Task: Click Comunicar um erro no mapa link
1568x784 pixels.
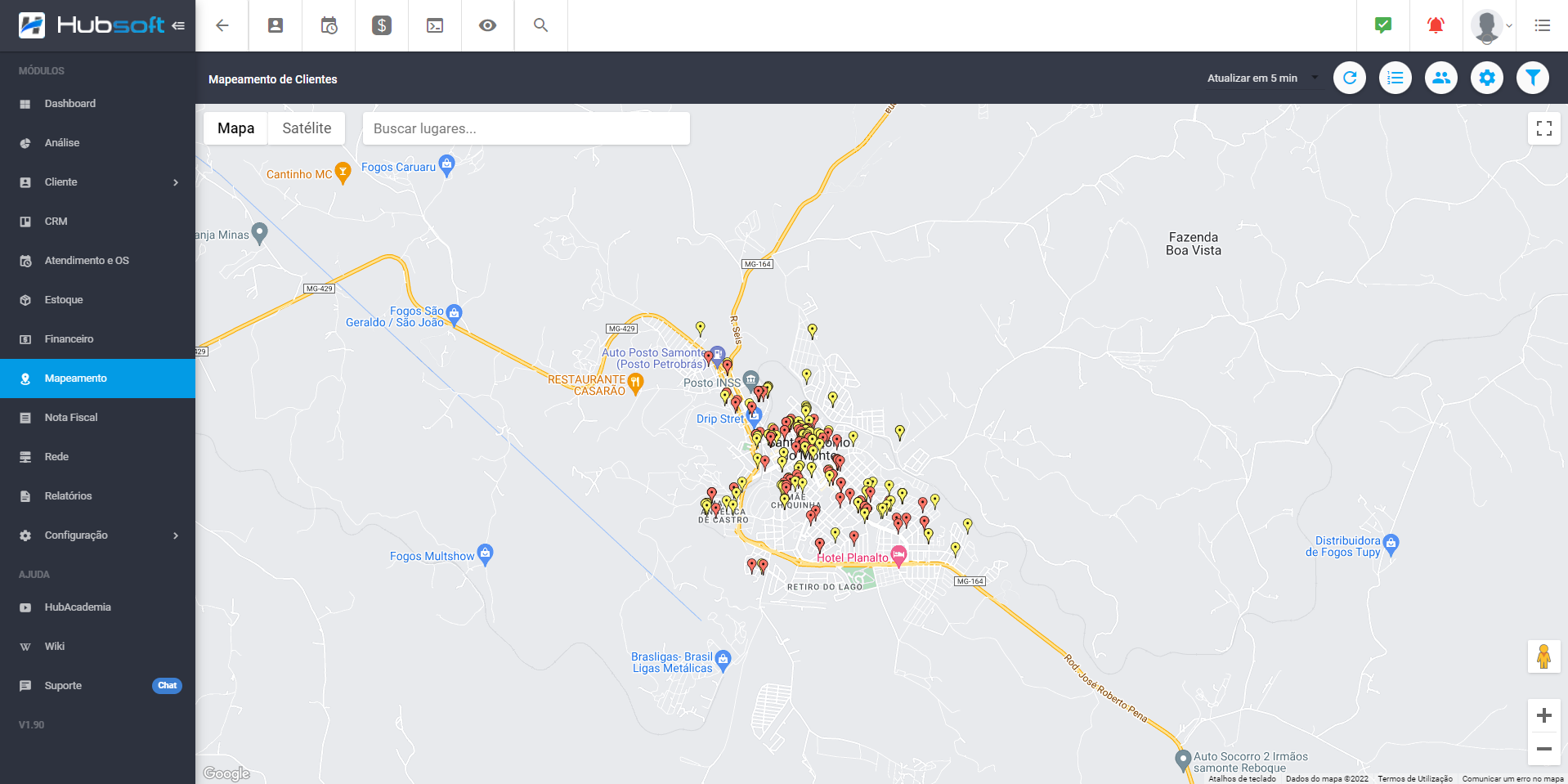Action: point(1512,779)
